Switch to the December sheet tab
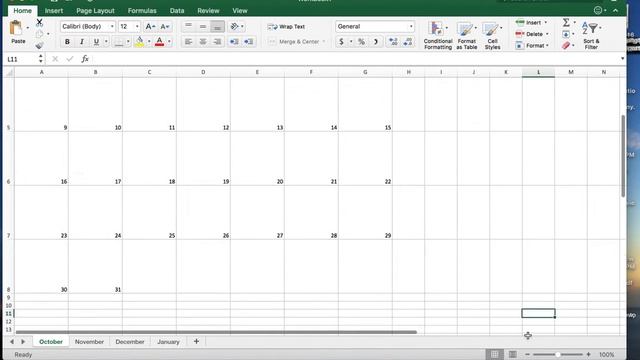Viewport: 640px width, 360px height. click(x=130, y=342)
